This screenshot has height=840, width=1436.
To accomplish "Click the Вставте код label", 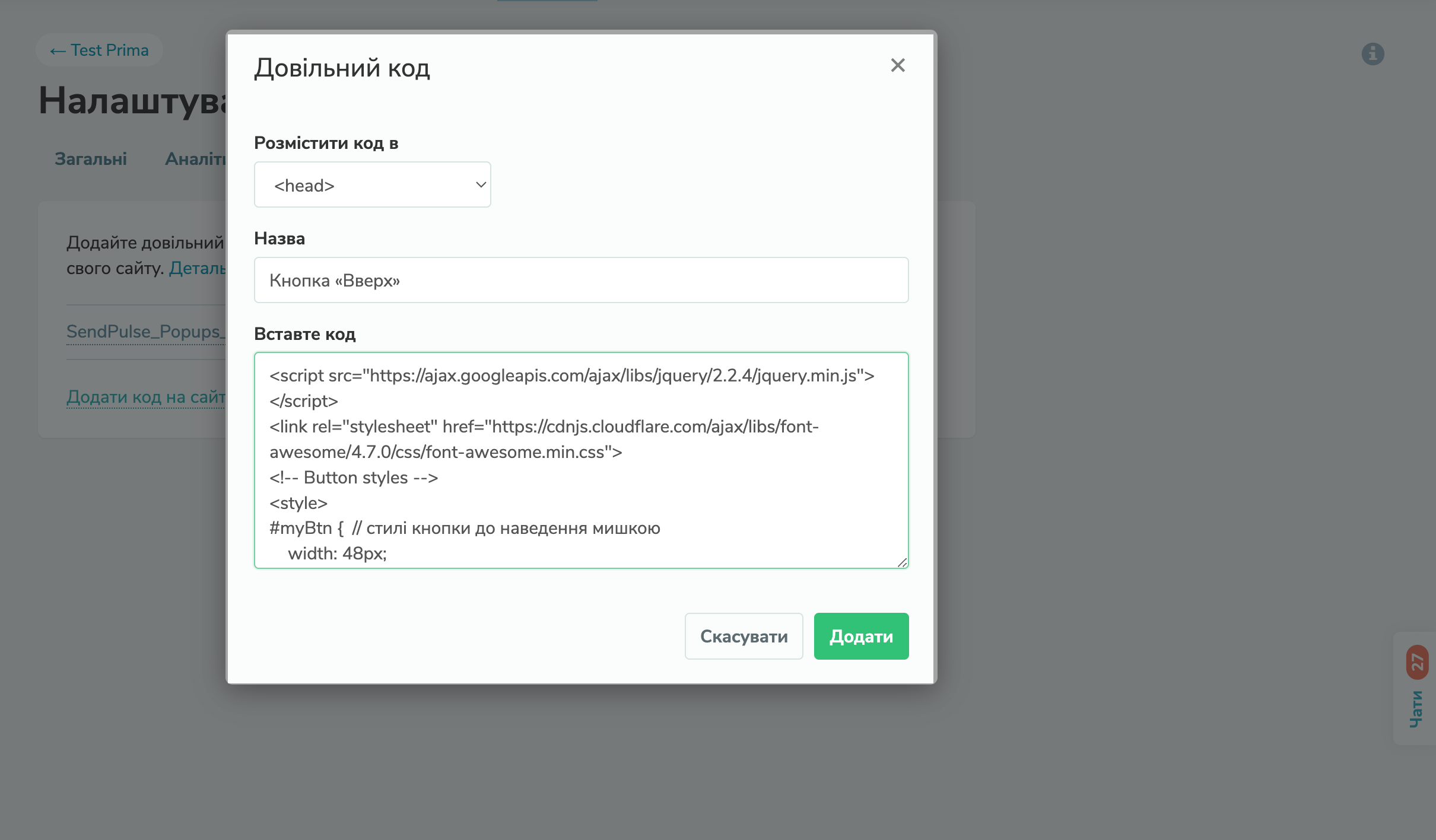I will tap(304, 334).
